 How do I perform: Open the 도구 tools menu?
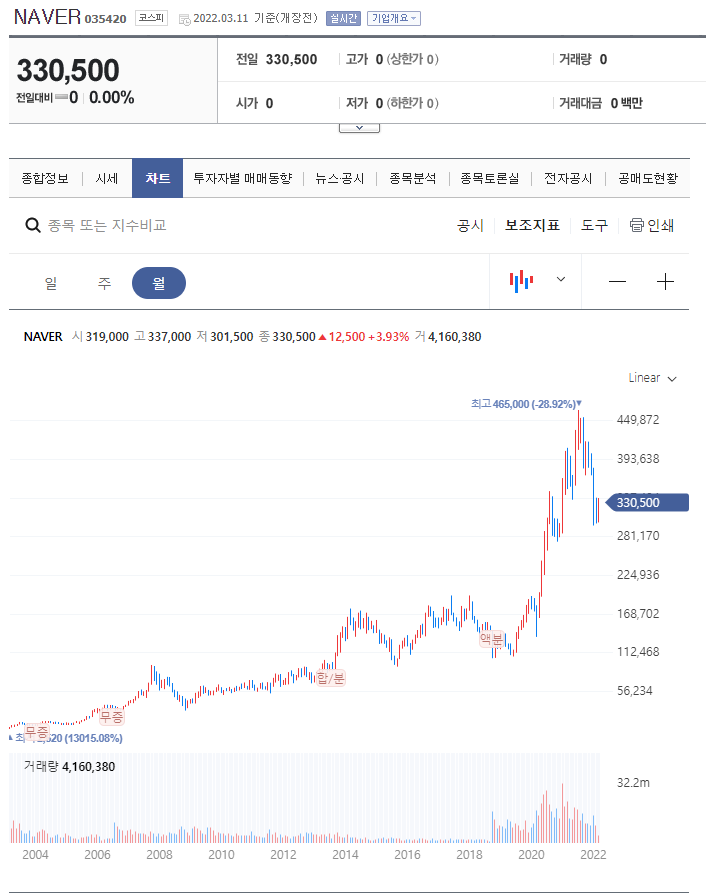(594, 225)
